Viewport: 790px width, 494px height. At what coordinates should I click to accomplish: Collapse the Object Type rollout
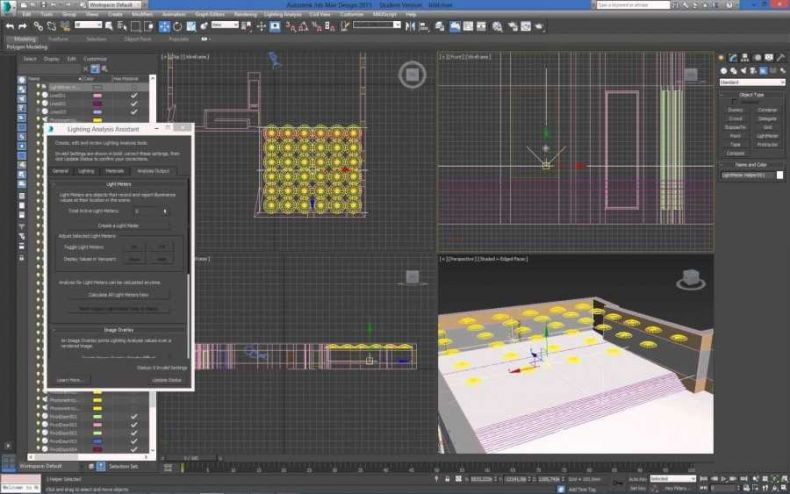tap(751, 94)
